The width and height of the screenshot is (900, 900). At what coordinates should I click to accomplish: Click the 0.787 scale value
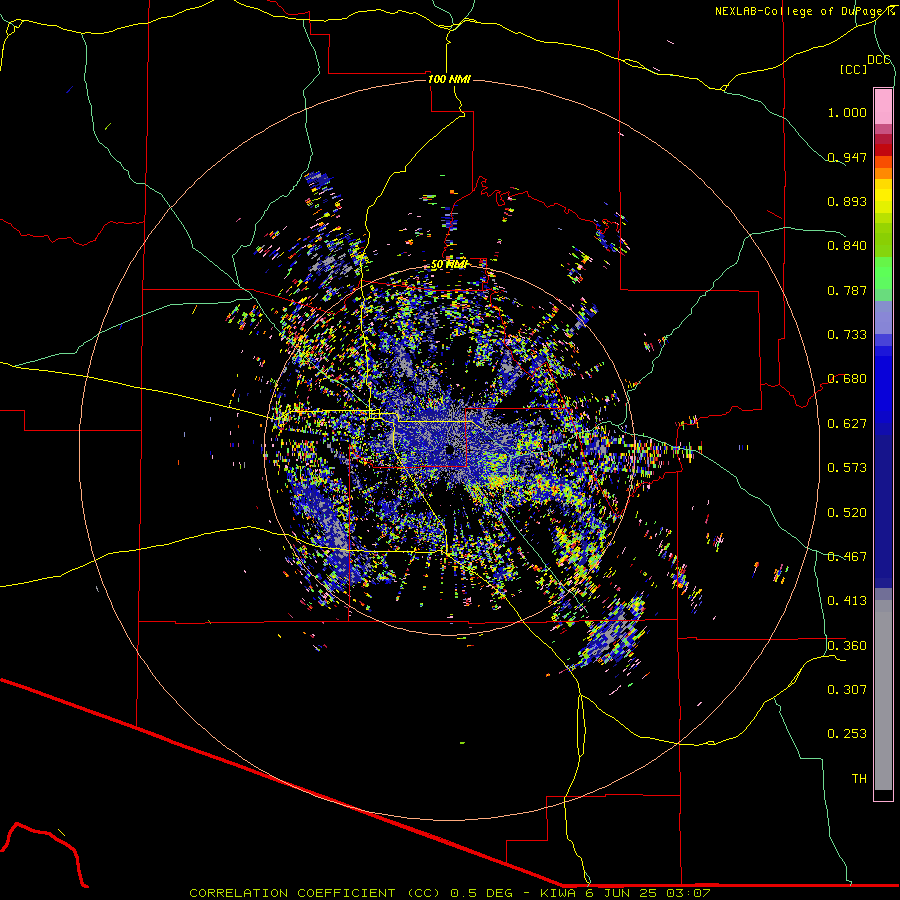click(847, 290)
